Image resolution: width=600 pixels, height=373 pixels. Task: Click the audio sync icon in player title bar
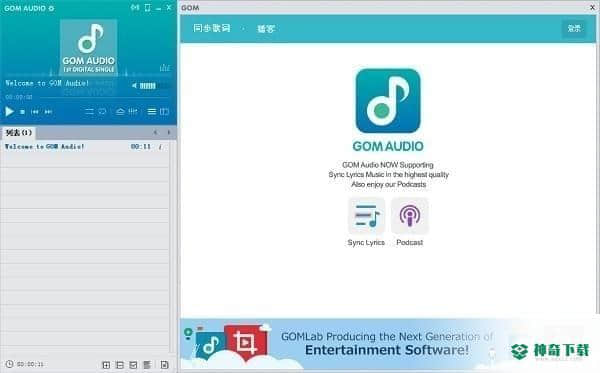click(135, 7)
